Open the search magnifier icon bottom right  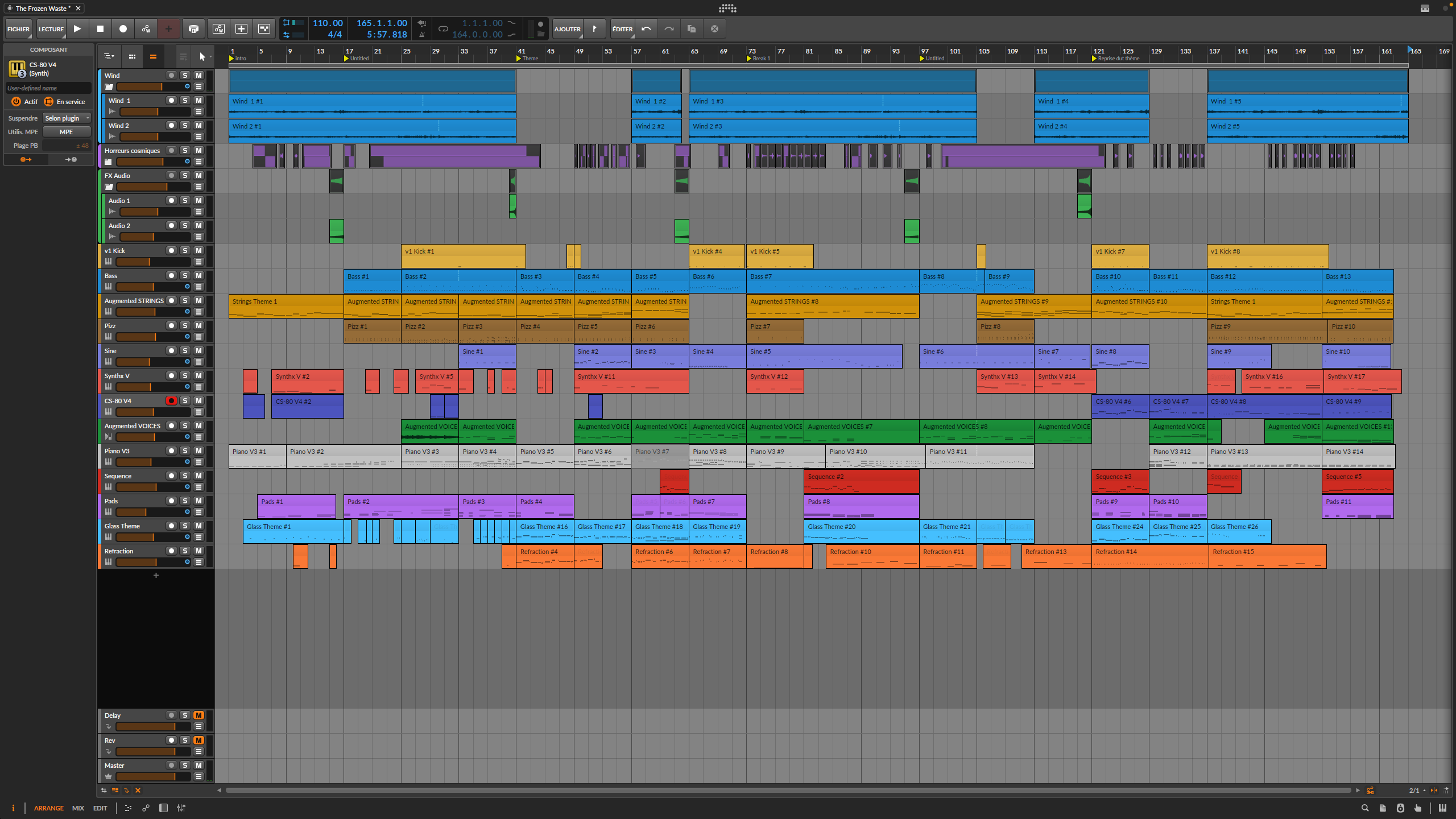(x=1364, y=808)
